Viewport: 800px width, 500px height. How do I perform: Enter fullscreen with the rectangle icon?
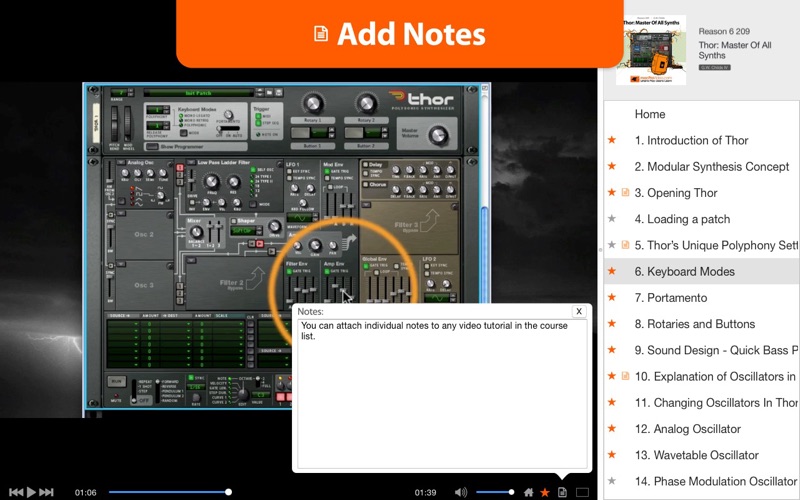click(x=582, y=492)
